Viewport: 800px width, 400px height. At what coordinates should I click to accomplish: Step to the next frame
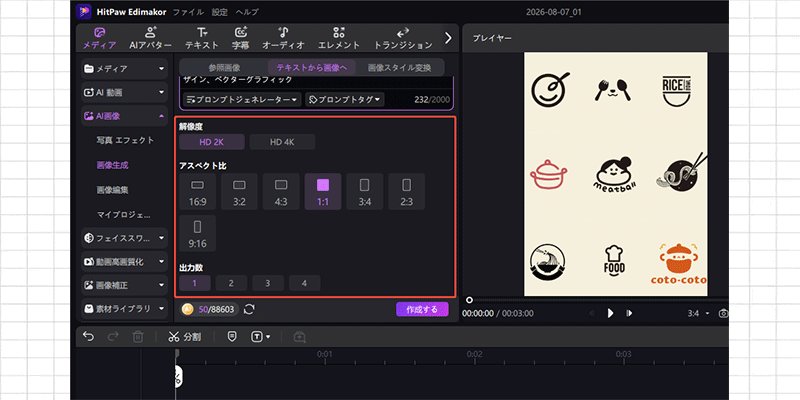tap(630, 313)
